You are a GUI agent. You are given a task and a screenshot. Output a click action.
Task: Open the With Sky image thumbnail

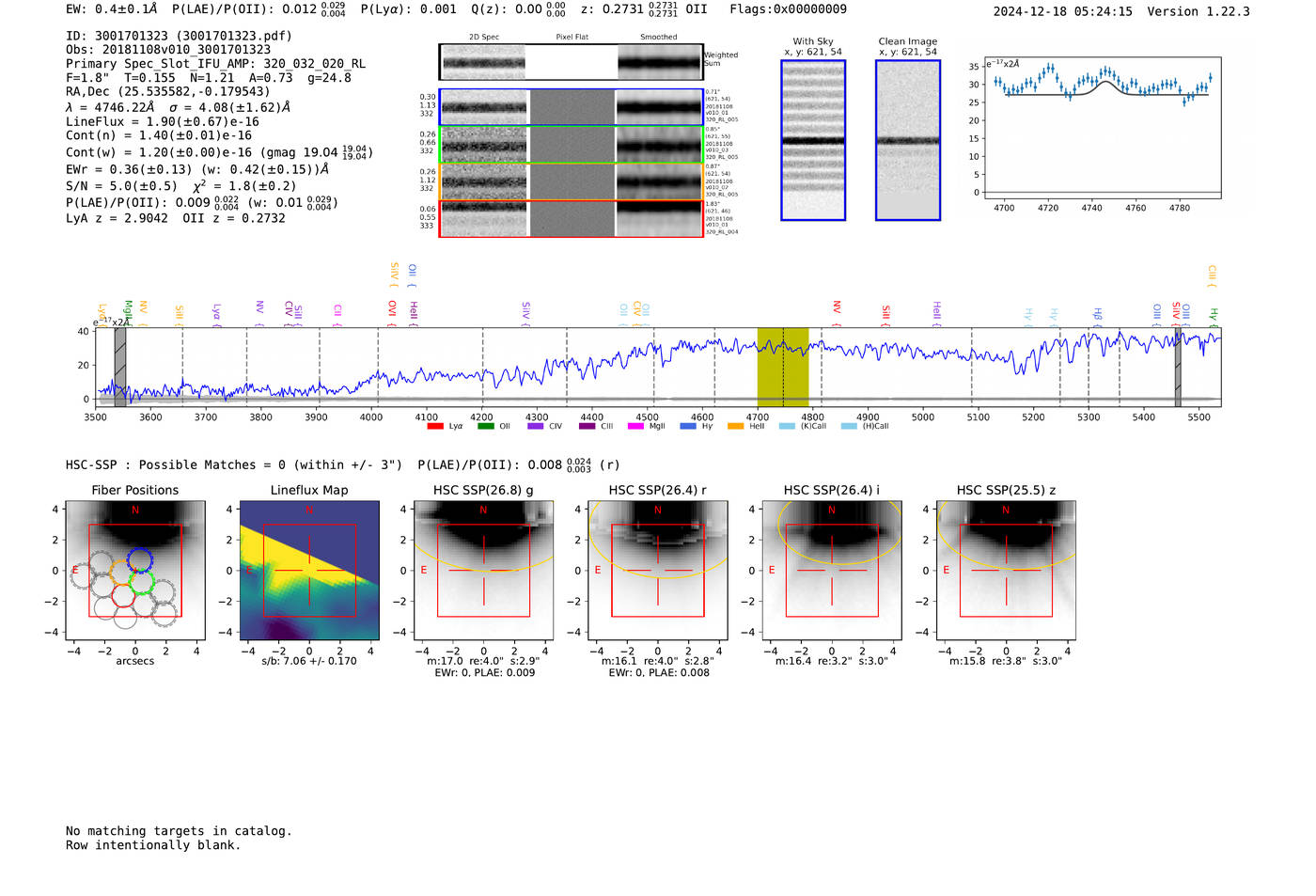(813, 140)
